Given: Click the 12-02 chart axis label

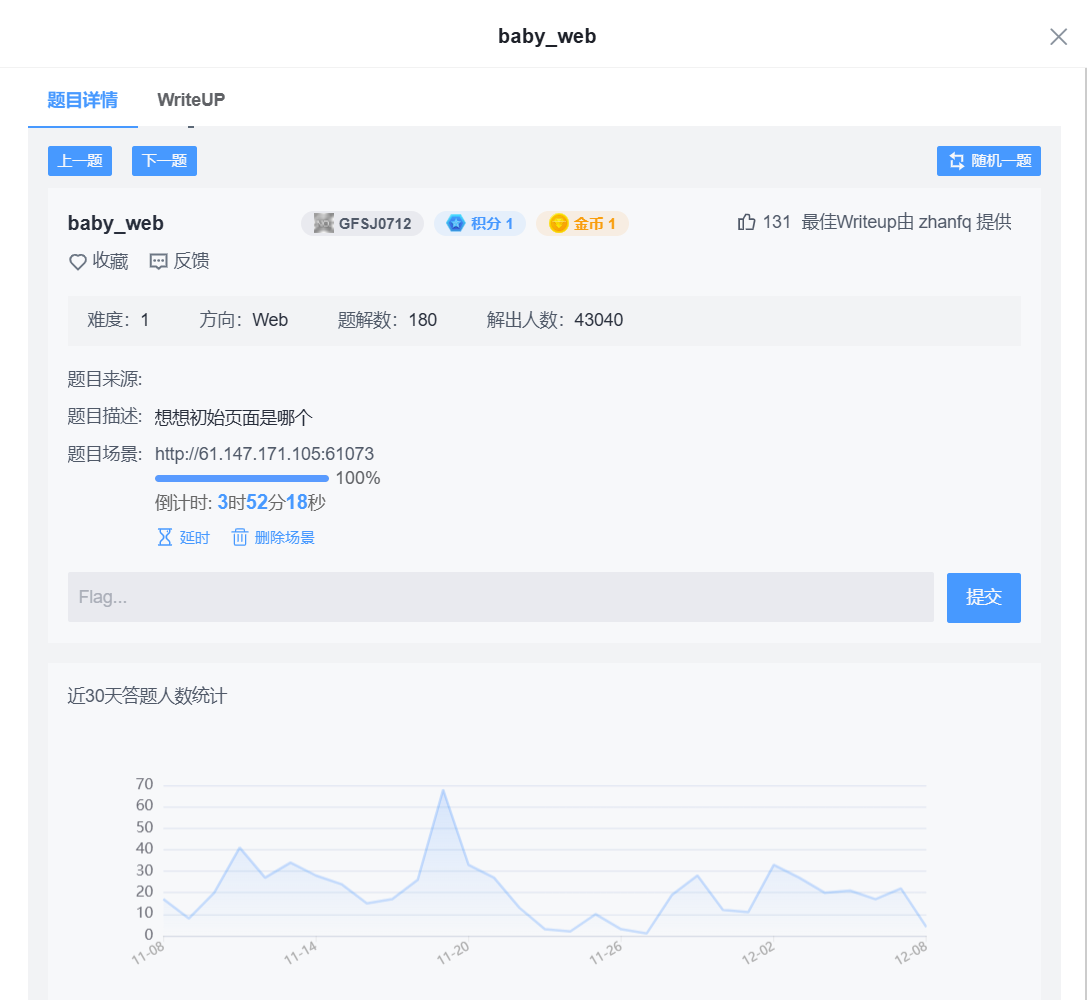Looking at the screenshot, I should coord(758,954).
